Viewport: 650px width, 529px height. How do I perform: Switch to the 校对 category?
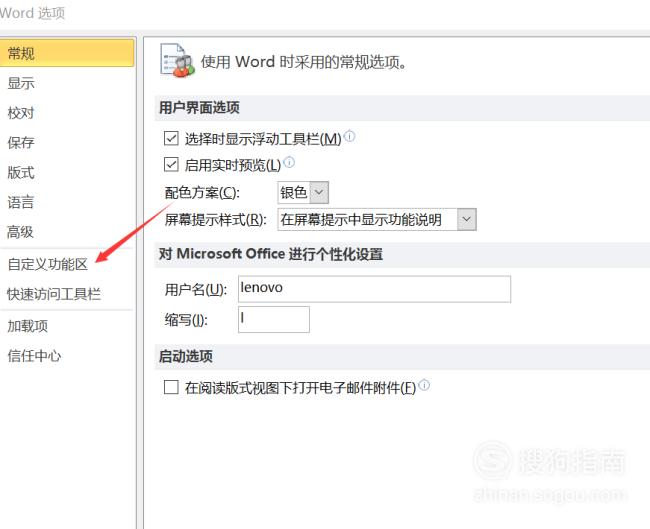pos(21,113)
